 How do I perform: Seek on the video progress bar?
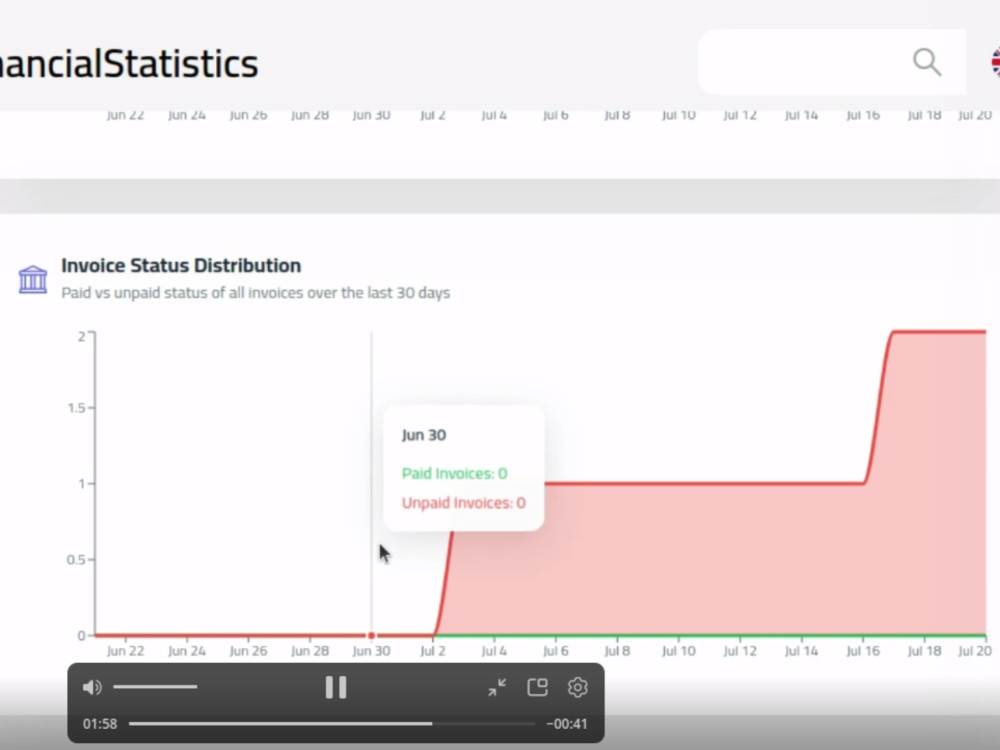[332, 723]
